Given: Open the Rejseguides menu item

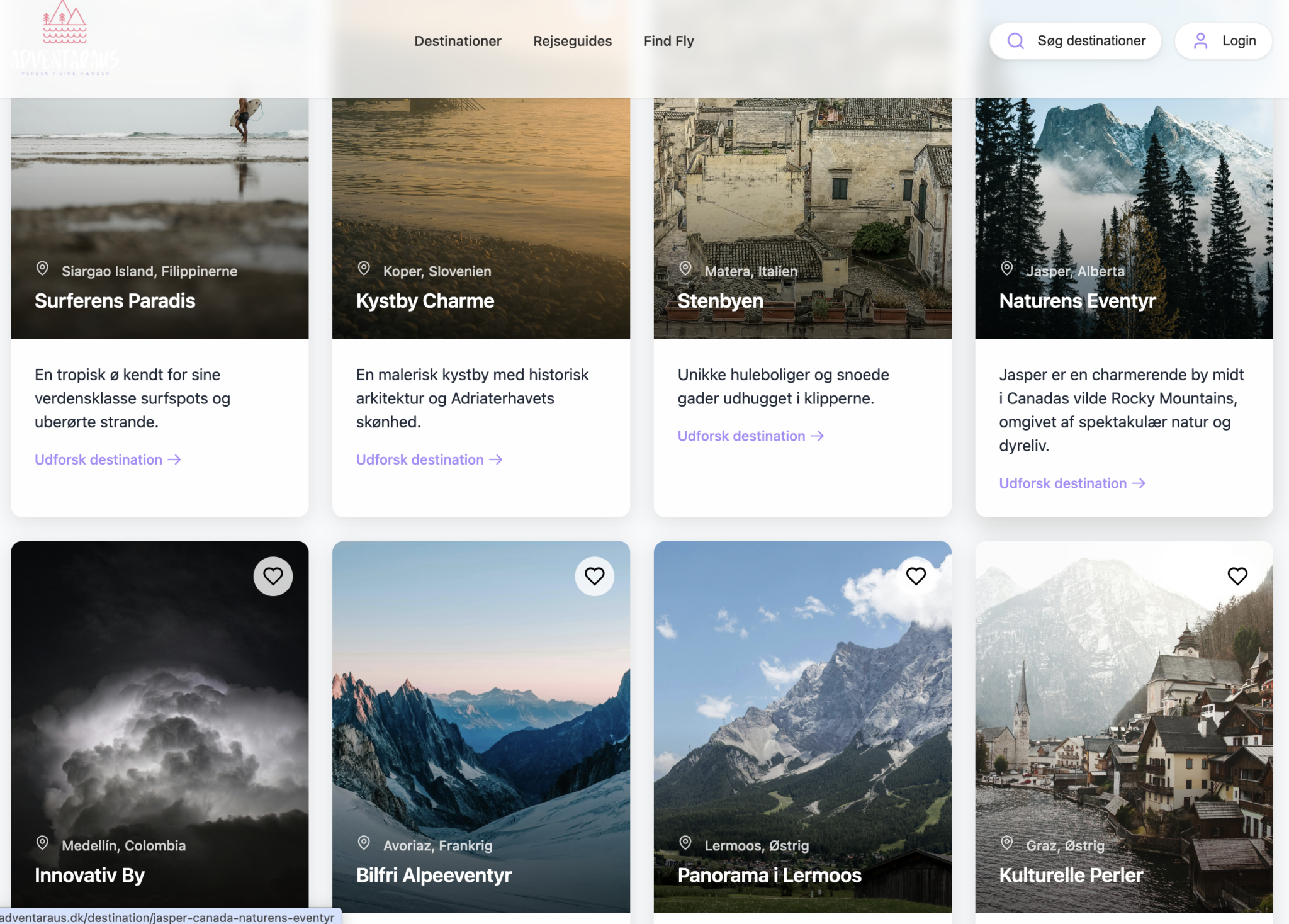Looking at the screenshot, I should pyautogui.click(x=572, y=41).
